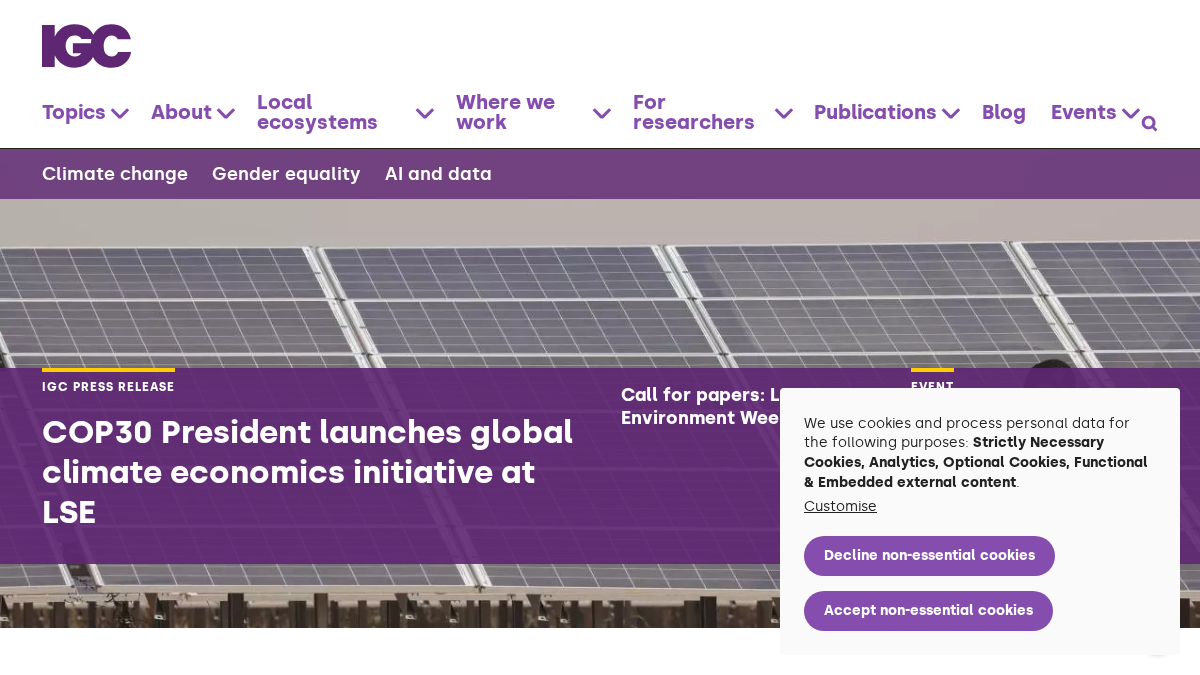Open the COP30 President press release headline
This screenshot has height=675, width=1200.
tap(308, 472)
